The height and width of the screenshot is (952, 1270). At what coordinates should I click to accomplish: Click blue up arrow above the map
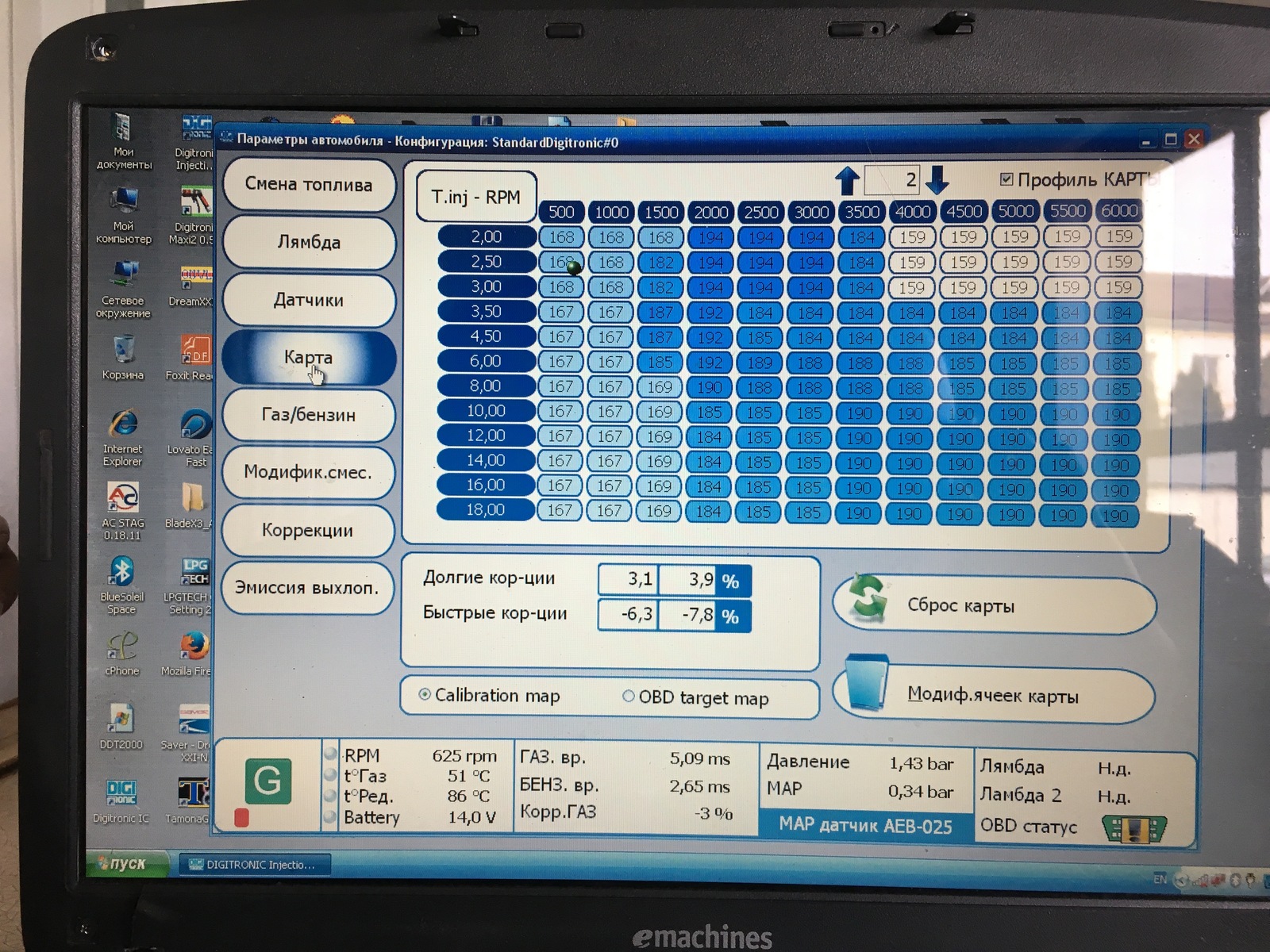(x=848, y=180)
